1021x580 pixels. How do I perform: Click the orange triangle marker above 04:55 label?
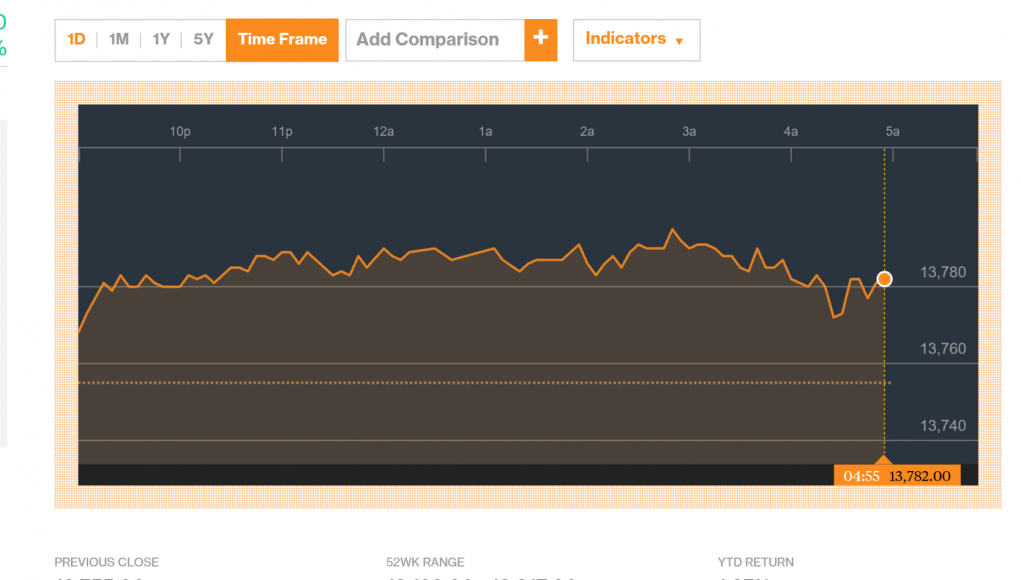click(884, 458)
